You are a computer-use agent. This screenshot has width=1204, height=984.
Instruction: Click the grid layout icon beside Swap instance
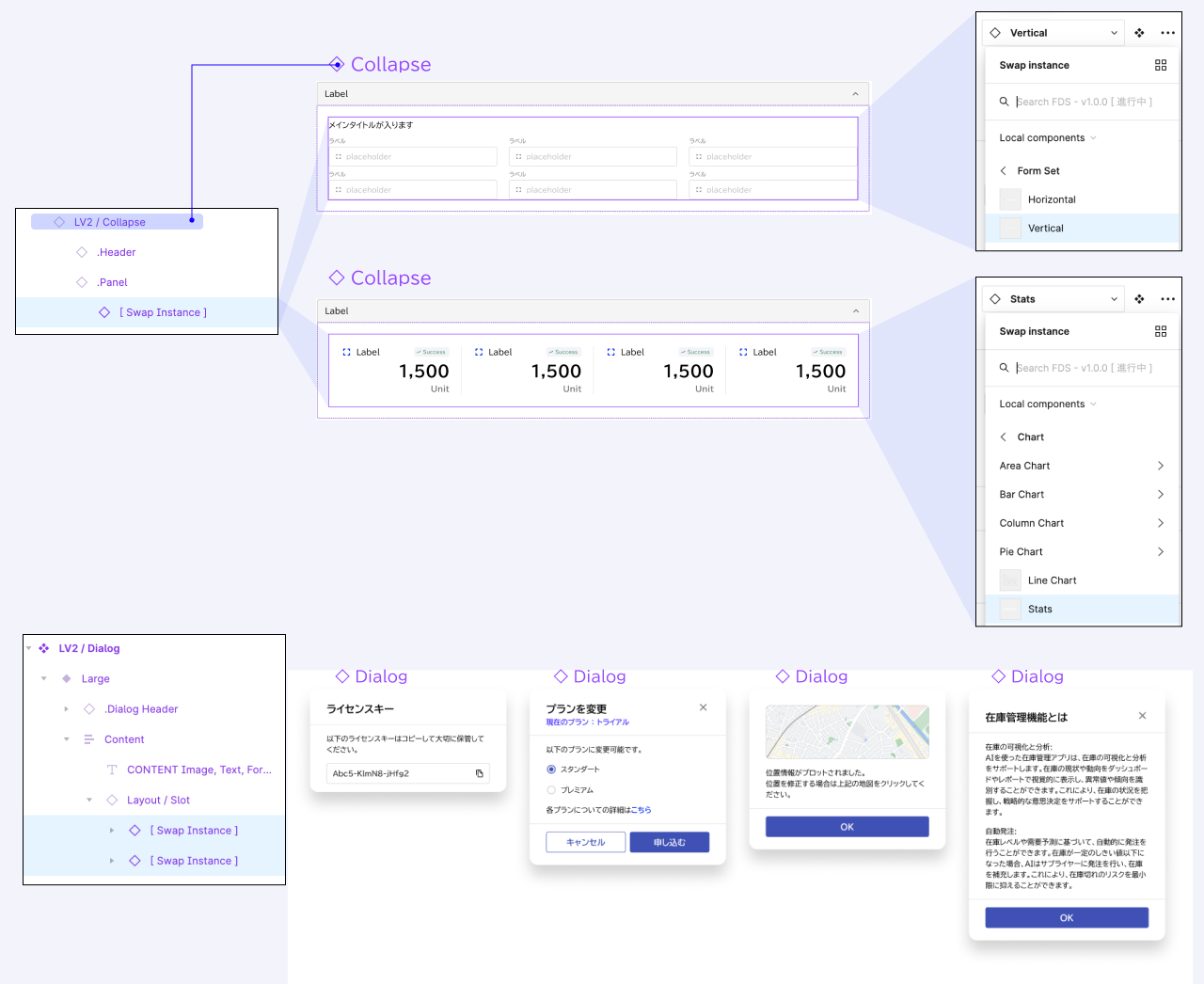[1160, 65]
